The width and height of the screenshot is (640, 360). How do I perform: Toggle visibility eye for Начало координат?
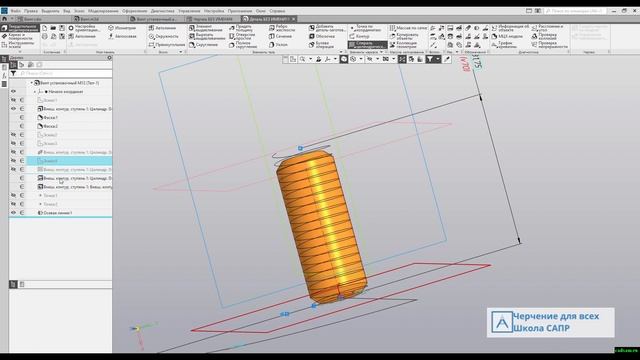pyautogui.click(x=13, y=91)
